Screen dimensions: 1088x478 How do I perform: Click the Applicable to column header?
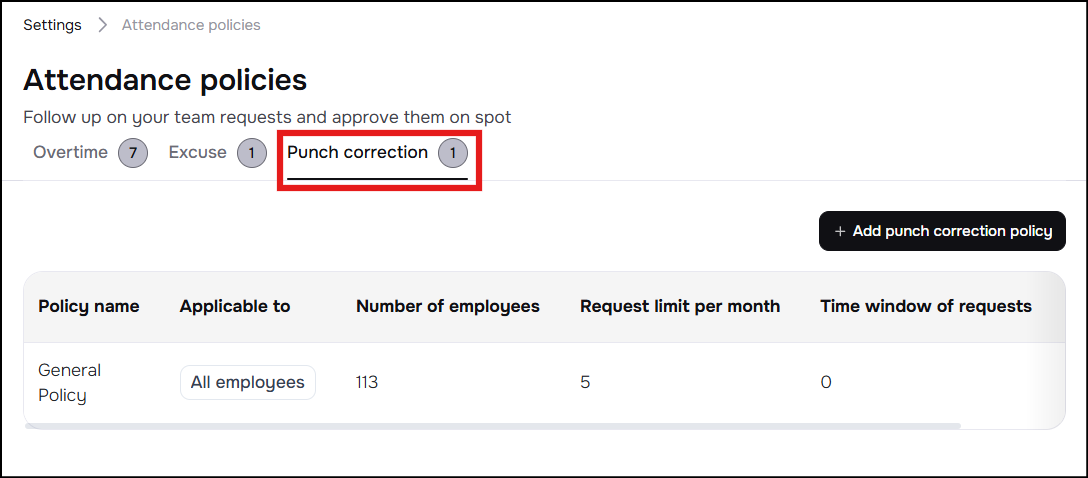pyautogui.click(x=235, y=306)
